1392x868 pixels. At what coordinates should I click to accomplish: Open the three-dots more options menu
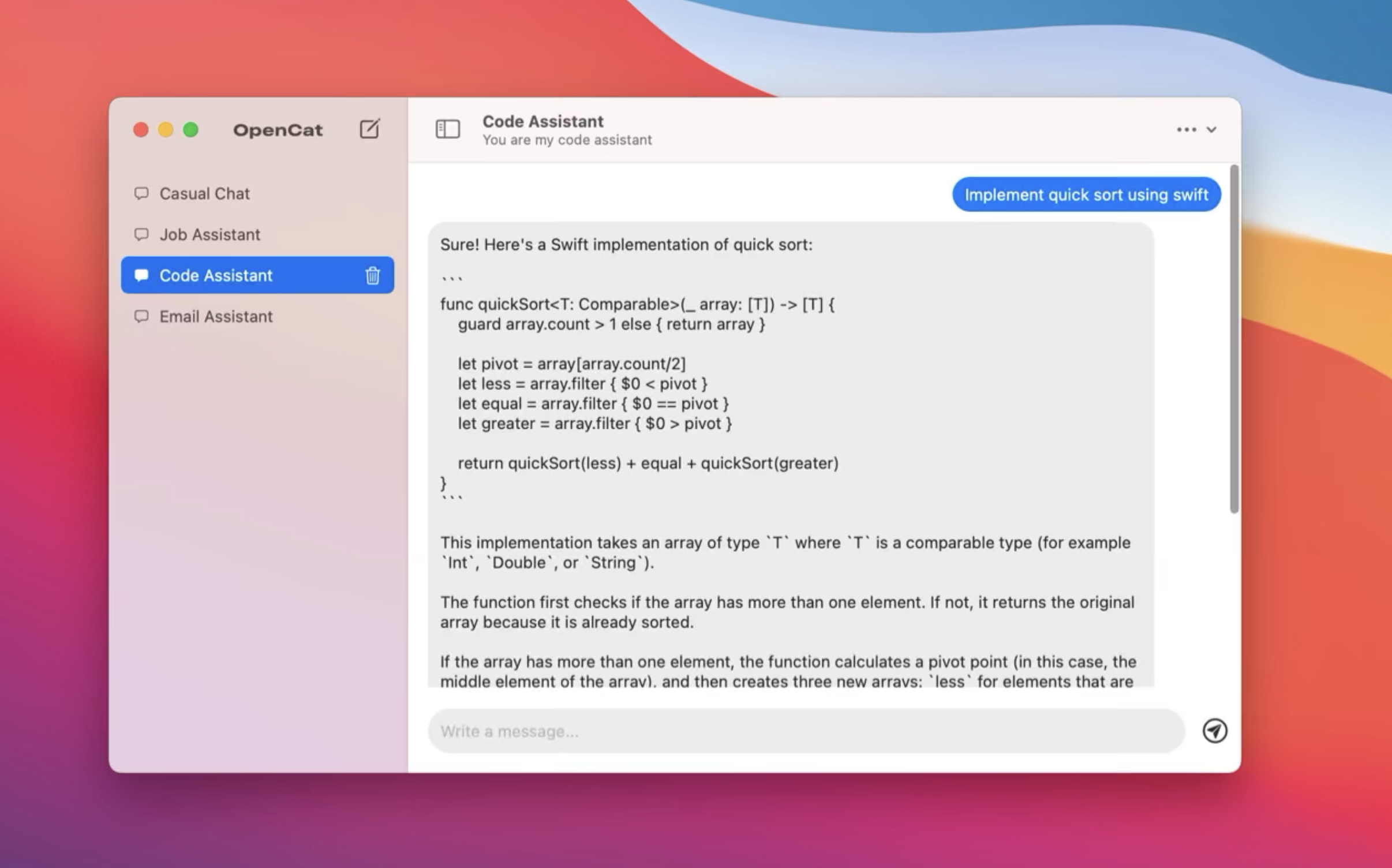click(x=1186, y=130)
